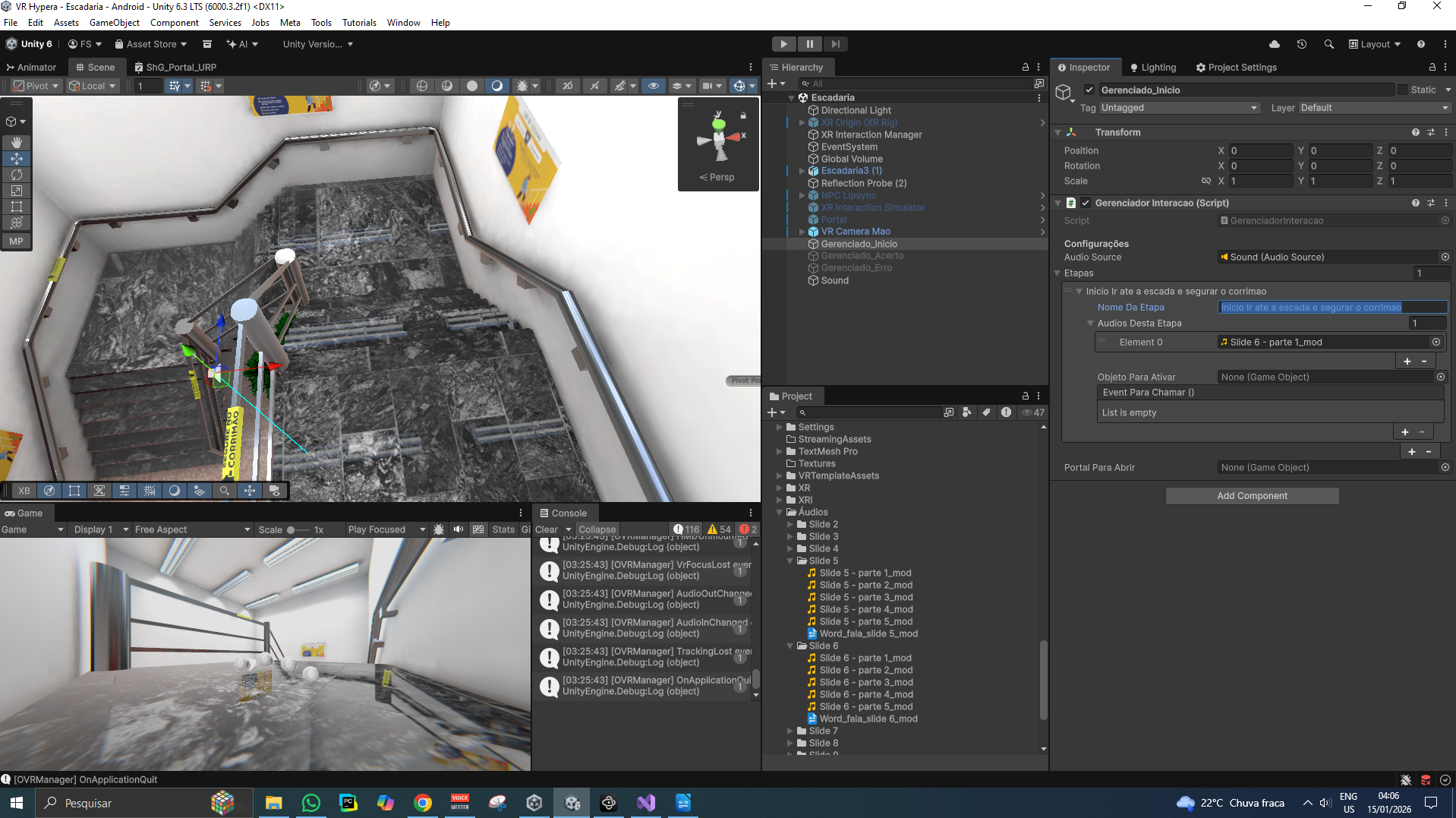1456x818 pixels.
Task: Enable the Static checkbox
Action: 1403,90
